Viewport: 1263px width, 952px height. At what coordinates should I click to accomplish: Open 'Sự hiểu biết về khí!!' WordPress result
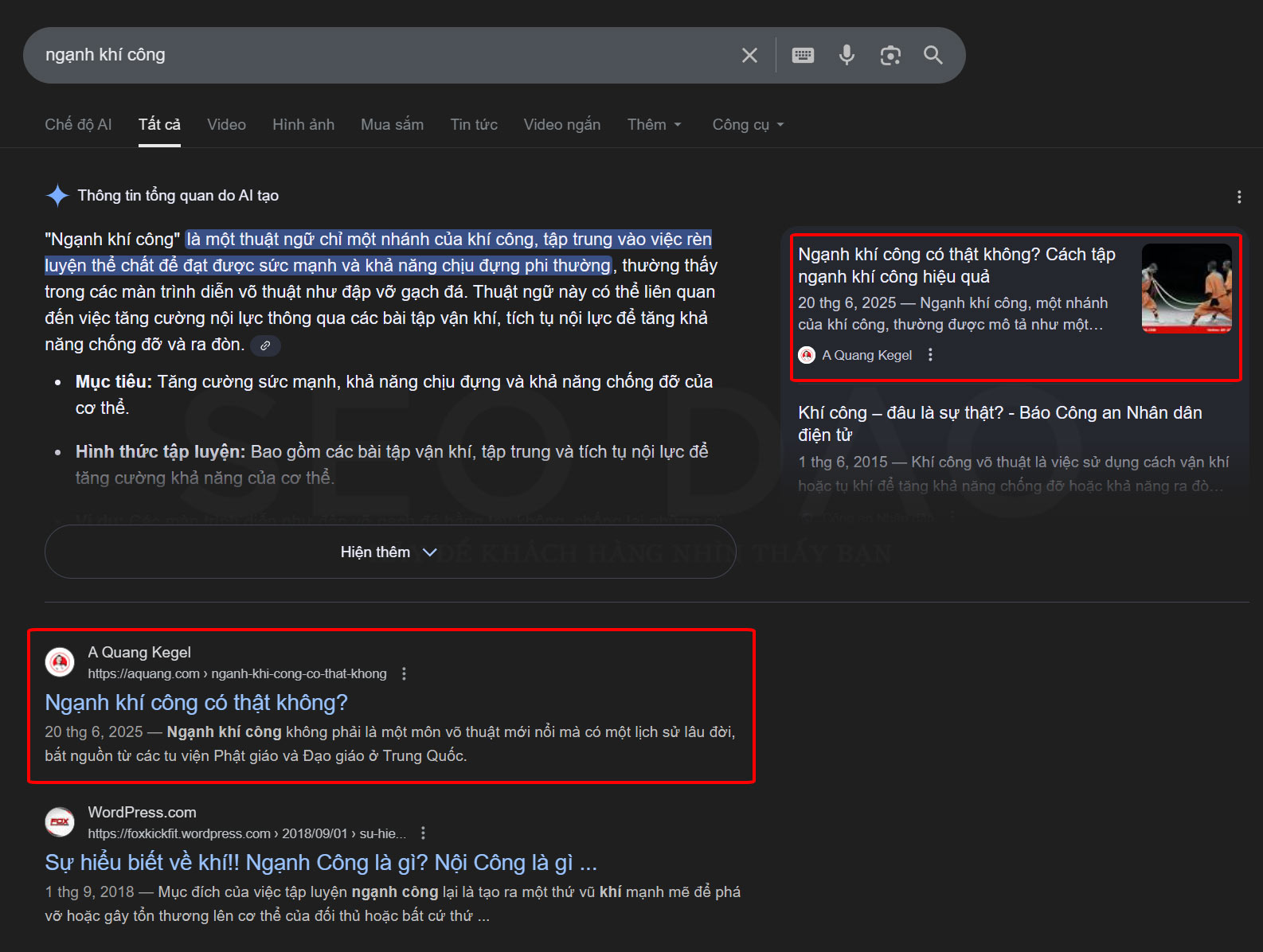pyautogui.click(x=320, y=863)
